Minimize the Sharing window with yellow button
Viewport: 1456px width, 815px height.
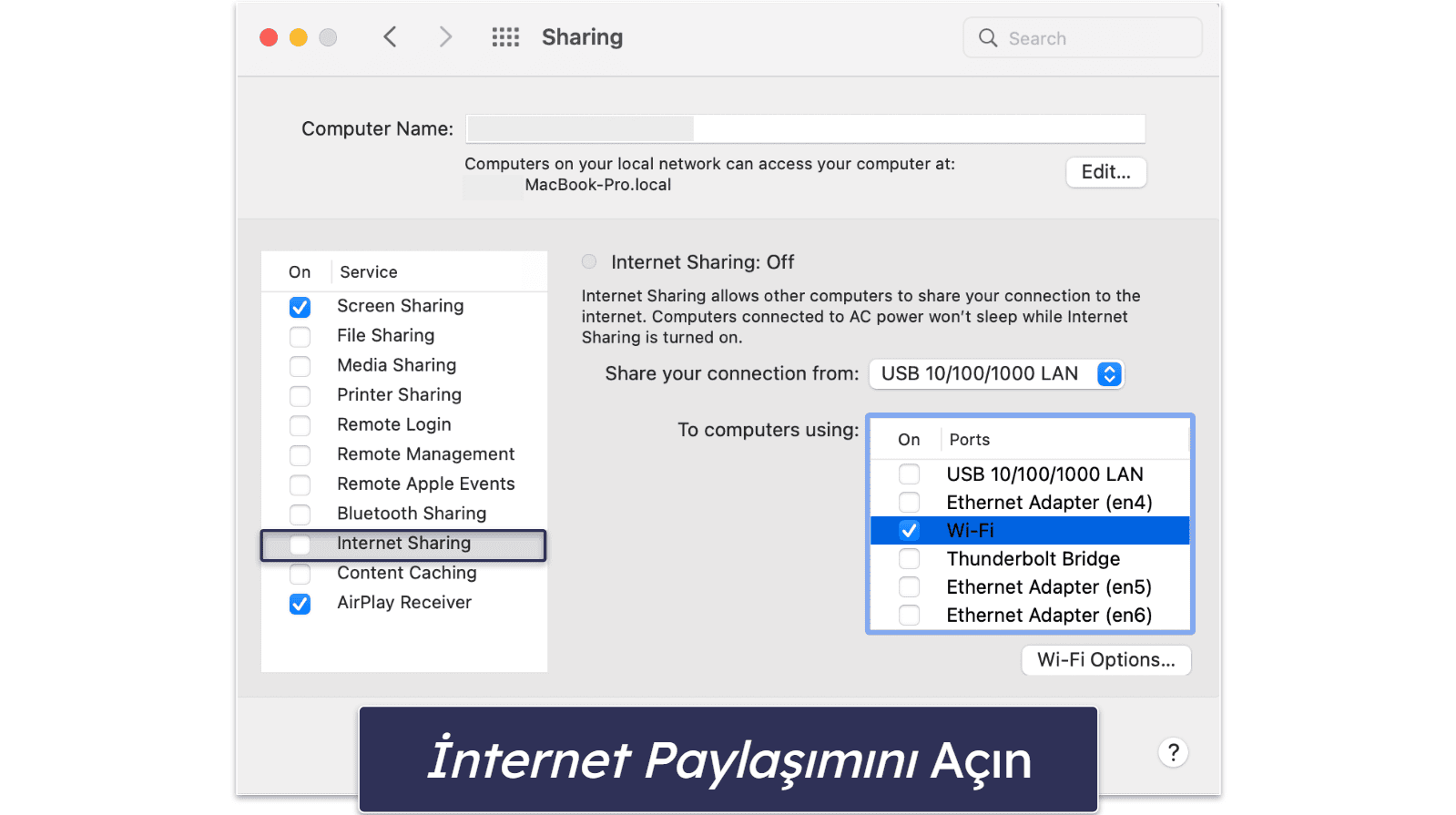(x=299, y=37)
